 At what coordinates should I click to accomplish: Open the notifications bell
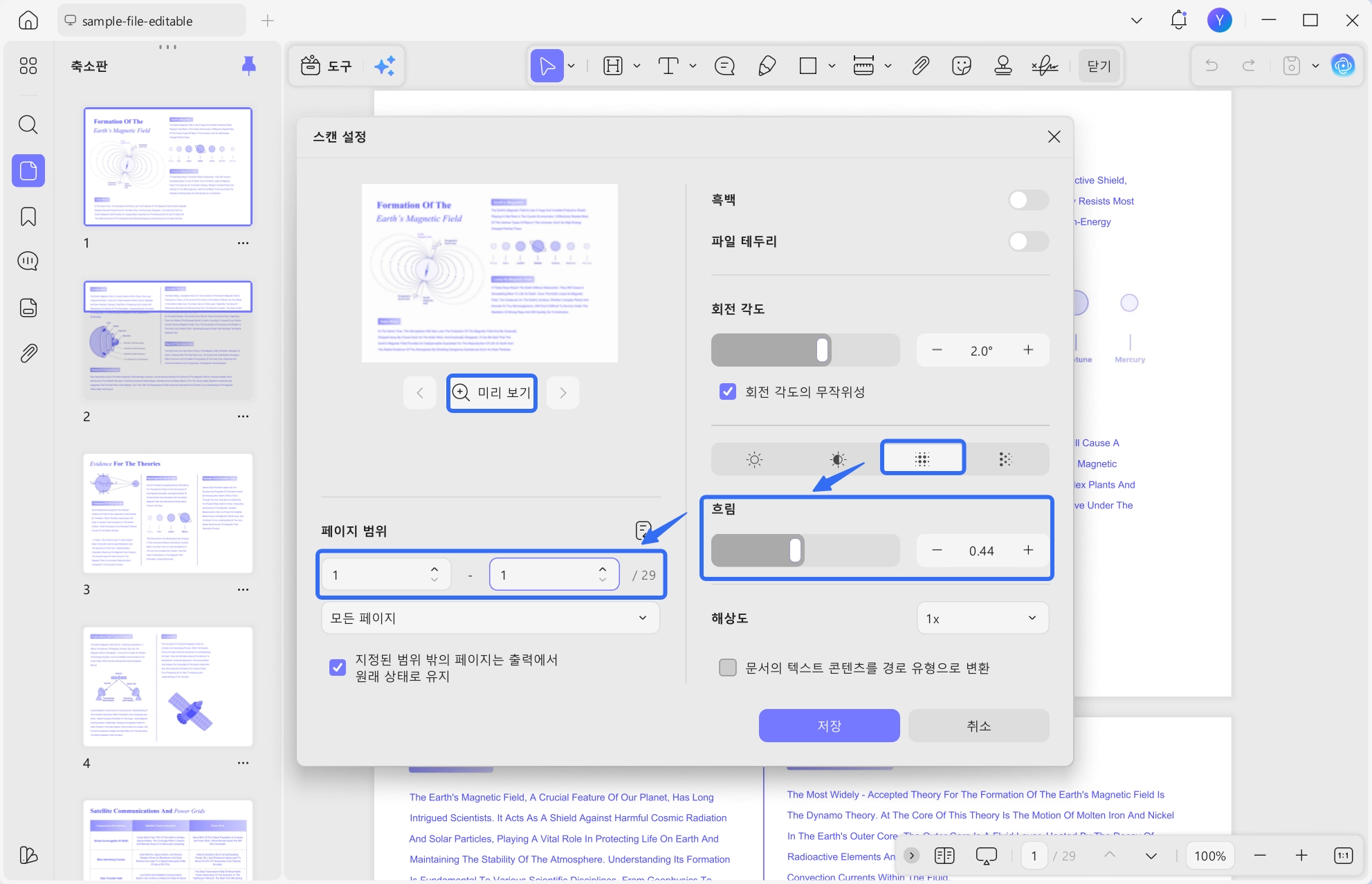(1179, 20)
